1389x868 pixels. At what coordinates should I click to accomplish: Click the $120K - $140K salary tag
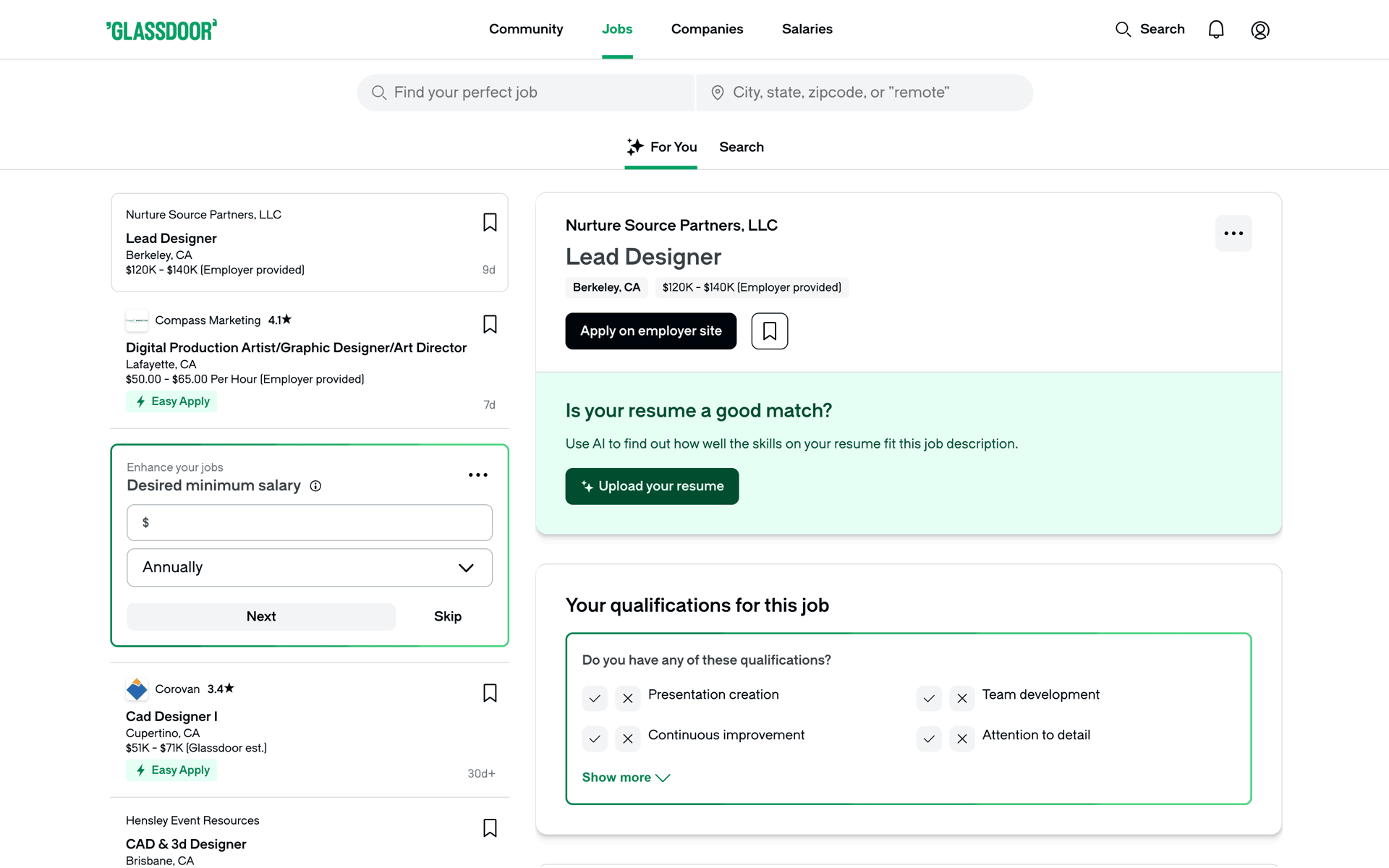tap(752, 287)
